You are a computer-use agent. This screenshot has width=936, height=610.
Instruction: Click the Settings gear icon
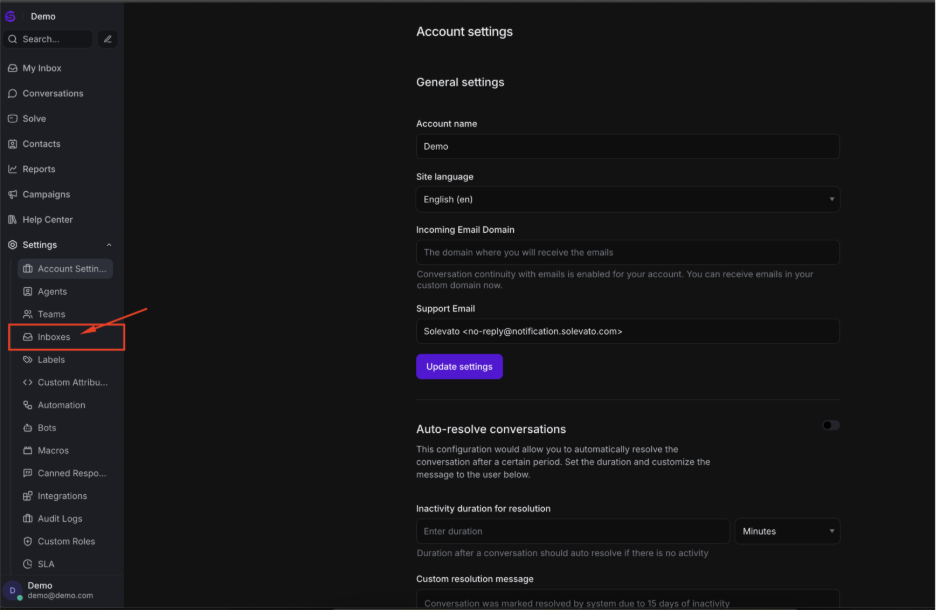[13, 245]
